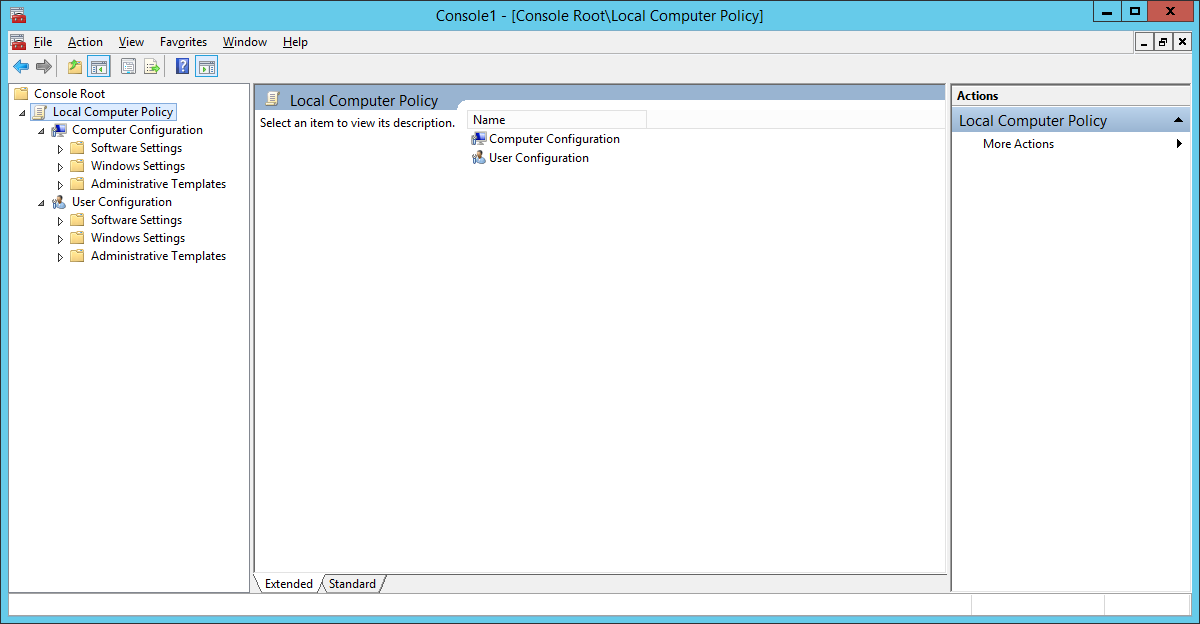Open Help via blue question mark icon
1200x624 pixels.
(x=182, y=67)
